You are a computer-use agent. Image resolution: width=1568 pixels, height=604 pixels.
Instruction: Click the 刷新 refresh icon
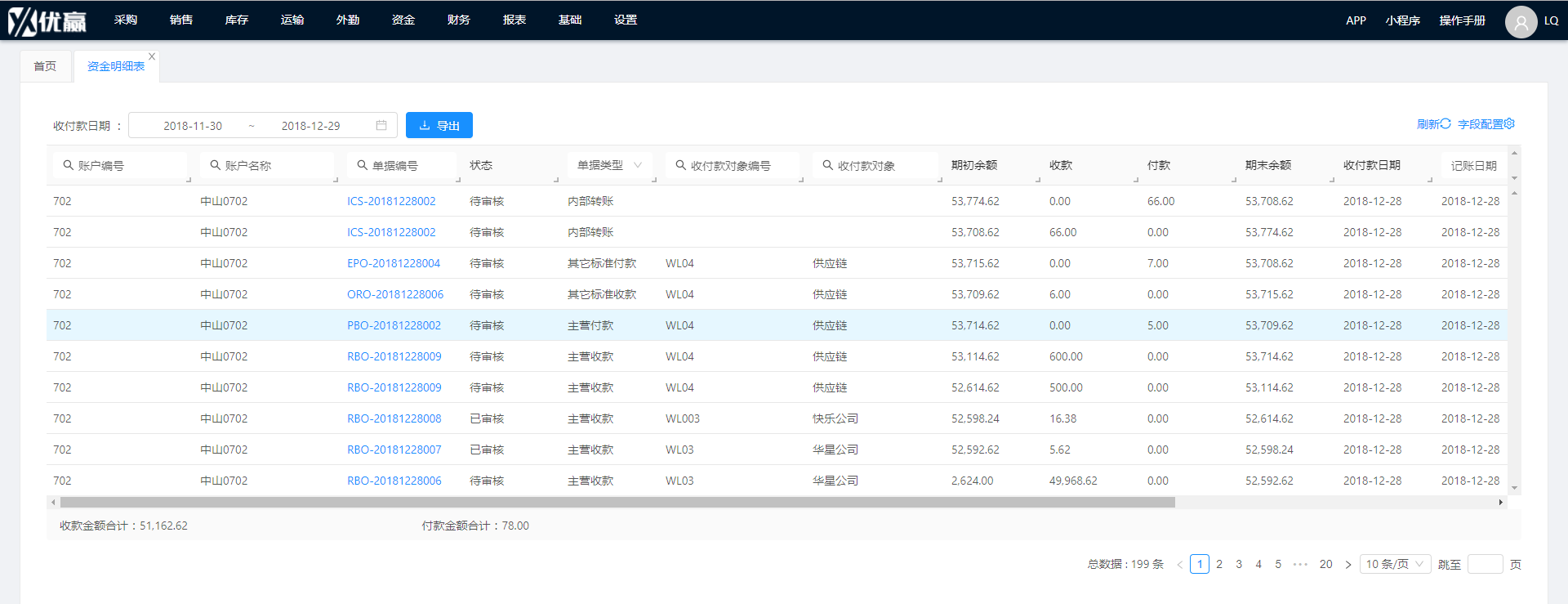1445,123
